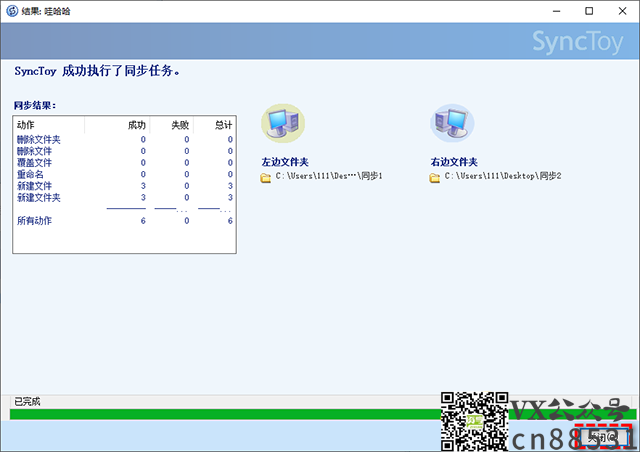Click 总计 value for 新建文件夹
This screenshot has height=452, width=640.
tap(230, 198)
